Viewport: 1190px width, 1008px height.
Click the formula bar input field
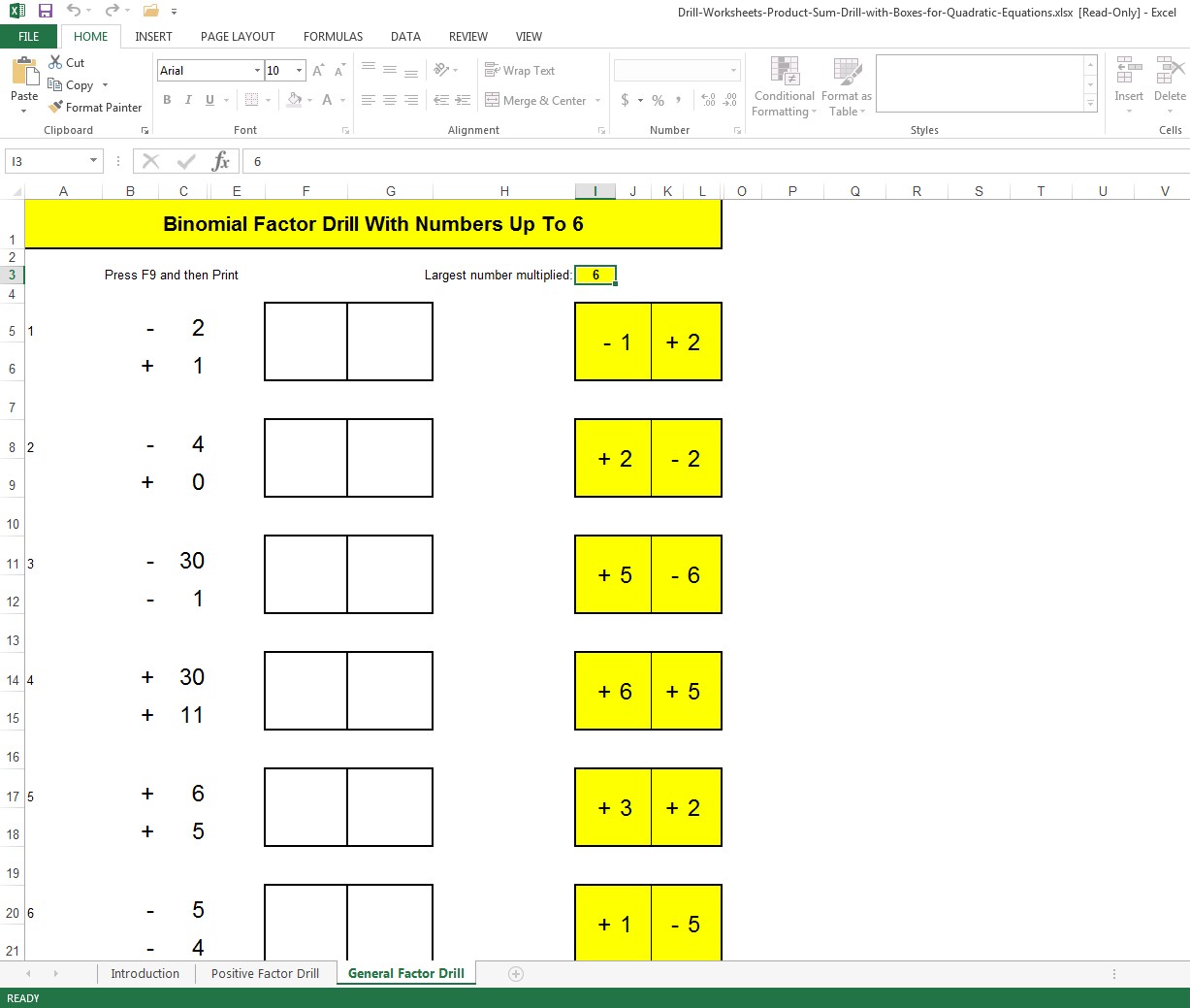tap(716, 161)
